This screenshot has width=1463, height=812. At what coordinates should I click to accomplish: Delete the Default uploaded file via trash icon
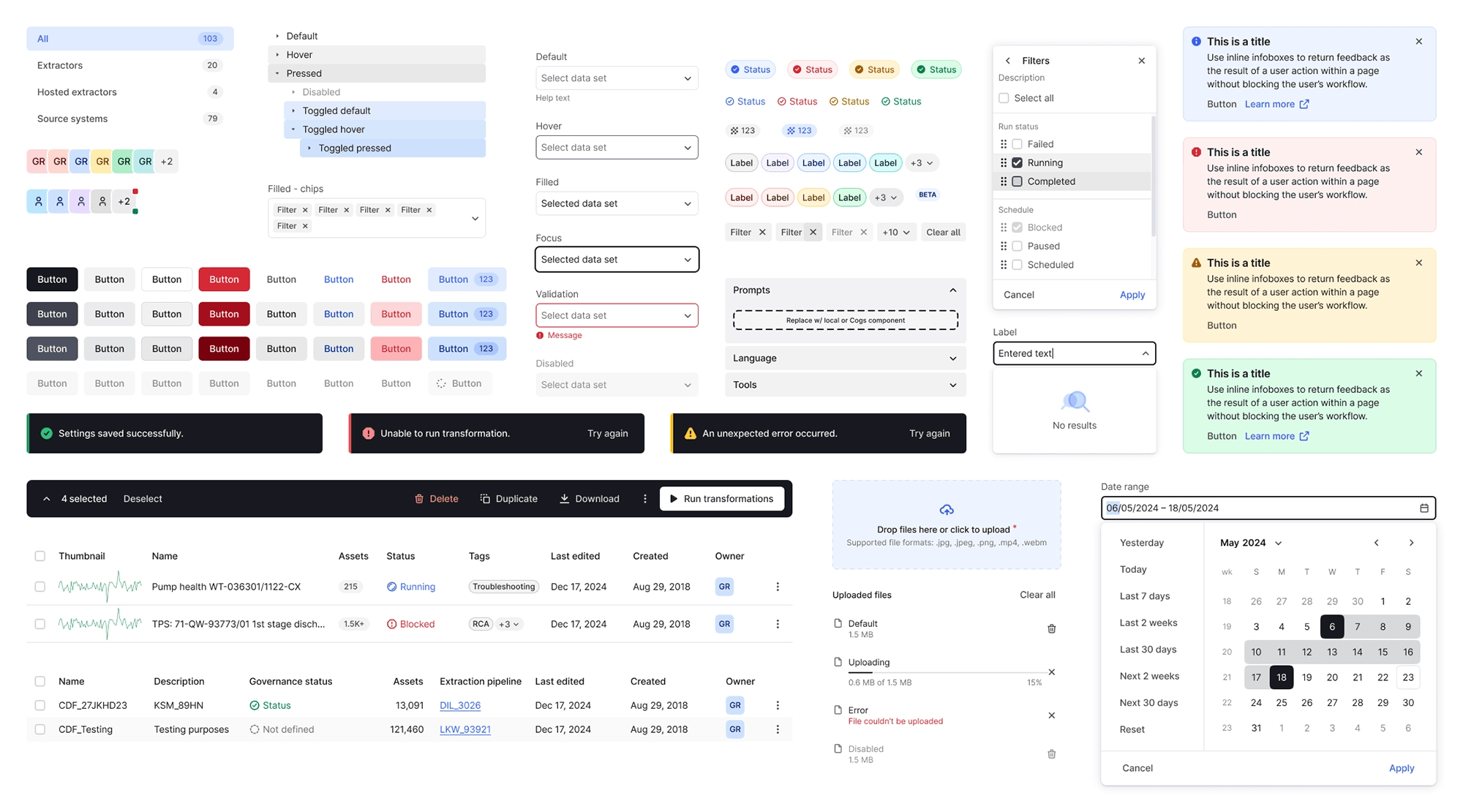(x=1051, y=629)
